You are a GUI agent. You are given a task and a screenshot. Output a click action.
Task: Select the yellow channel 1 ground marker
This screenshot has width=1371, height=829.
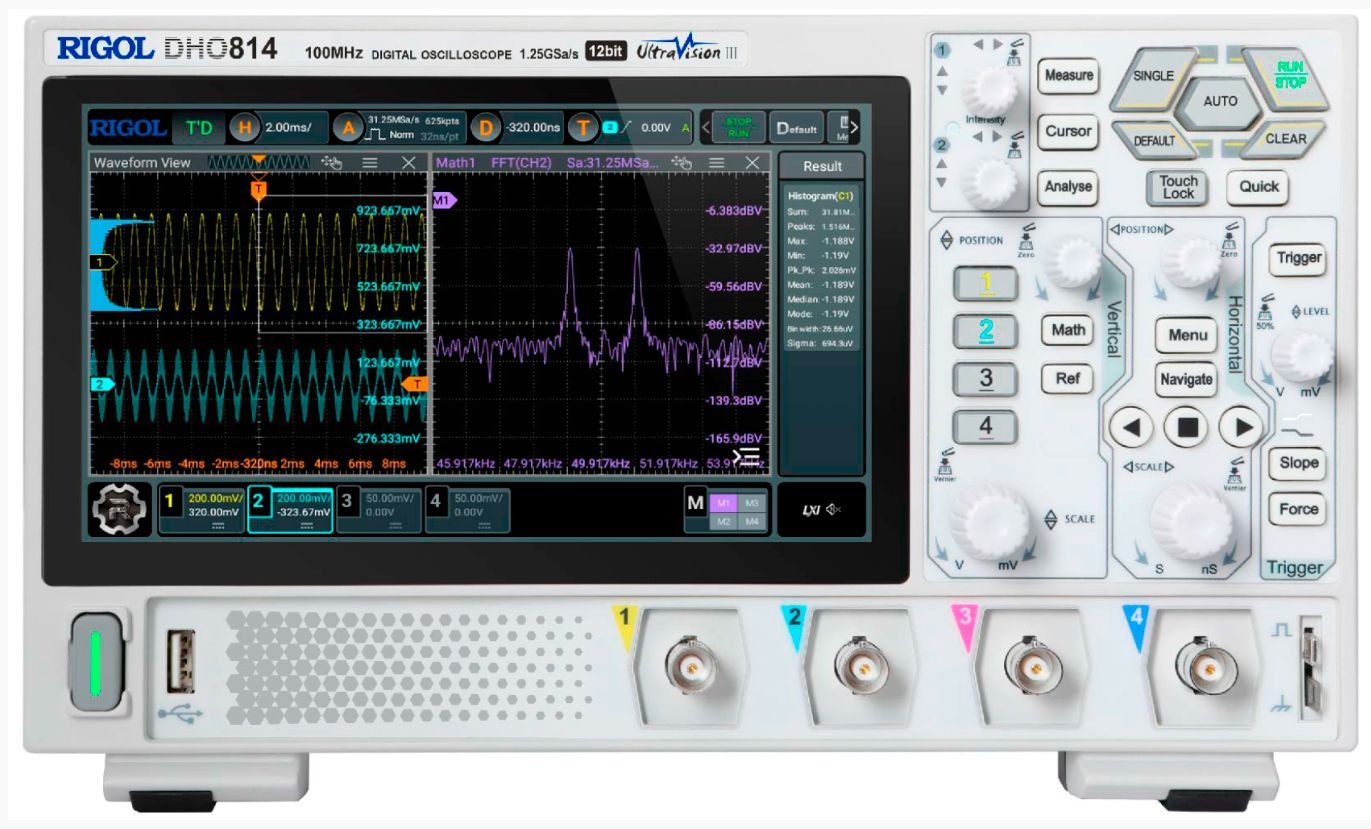pyautogui.click(x=103, y=263)
